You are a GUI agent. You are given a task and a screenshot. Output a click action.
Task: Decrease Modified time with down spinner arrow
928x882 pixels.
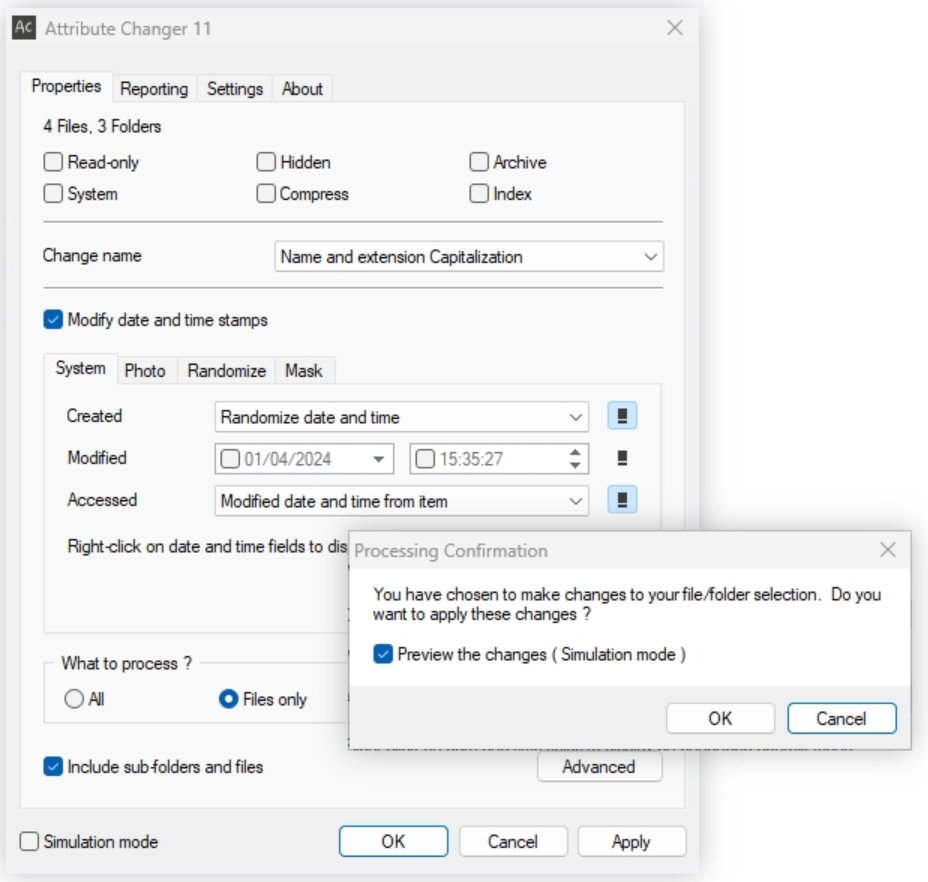click(575, 466)
